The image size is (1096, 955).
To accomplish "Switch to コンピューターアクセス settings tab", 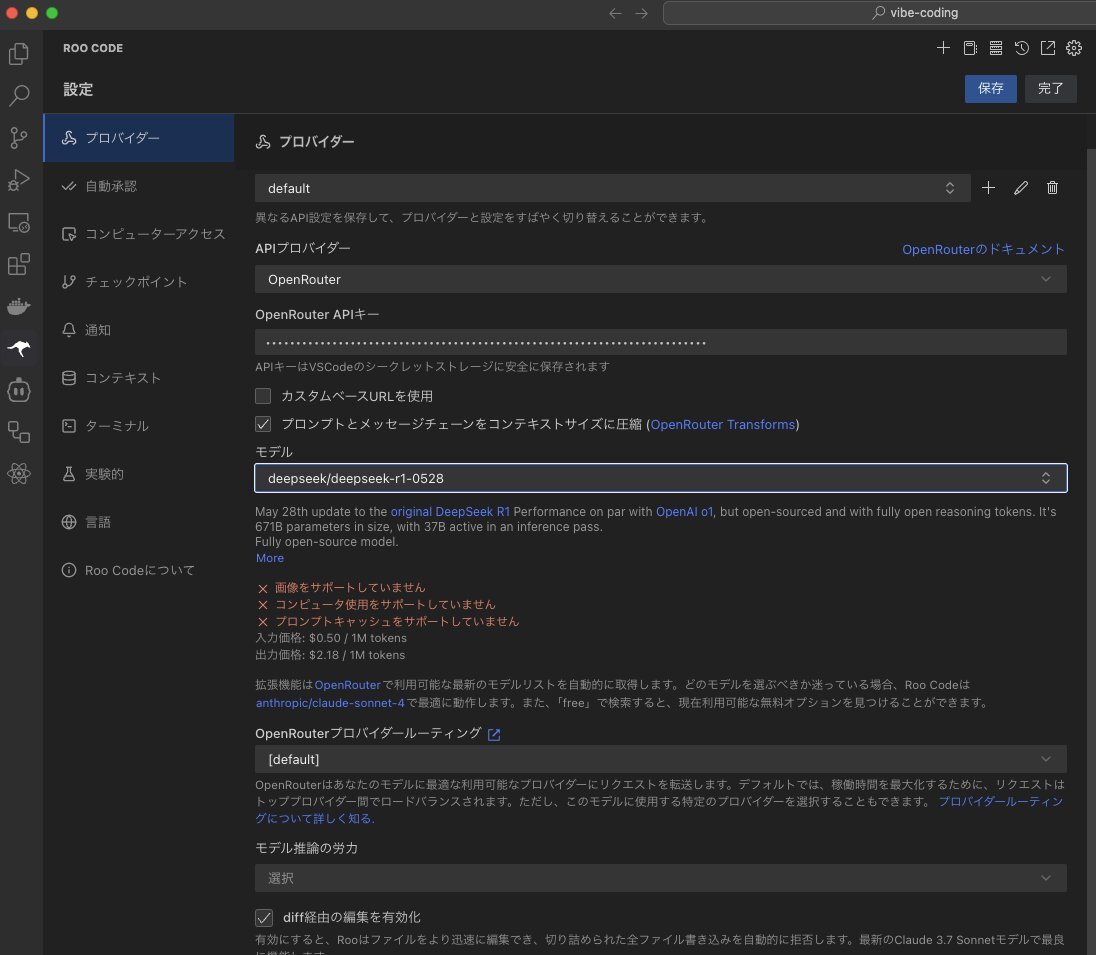I will [x=139, y=234].
